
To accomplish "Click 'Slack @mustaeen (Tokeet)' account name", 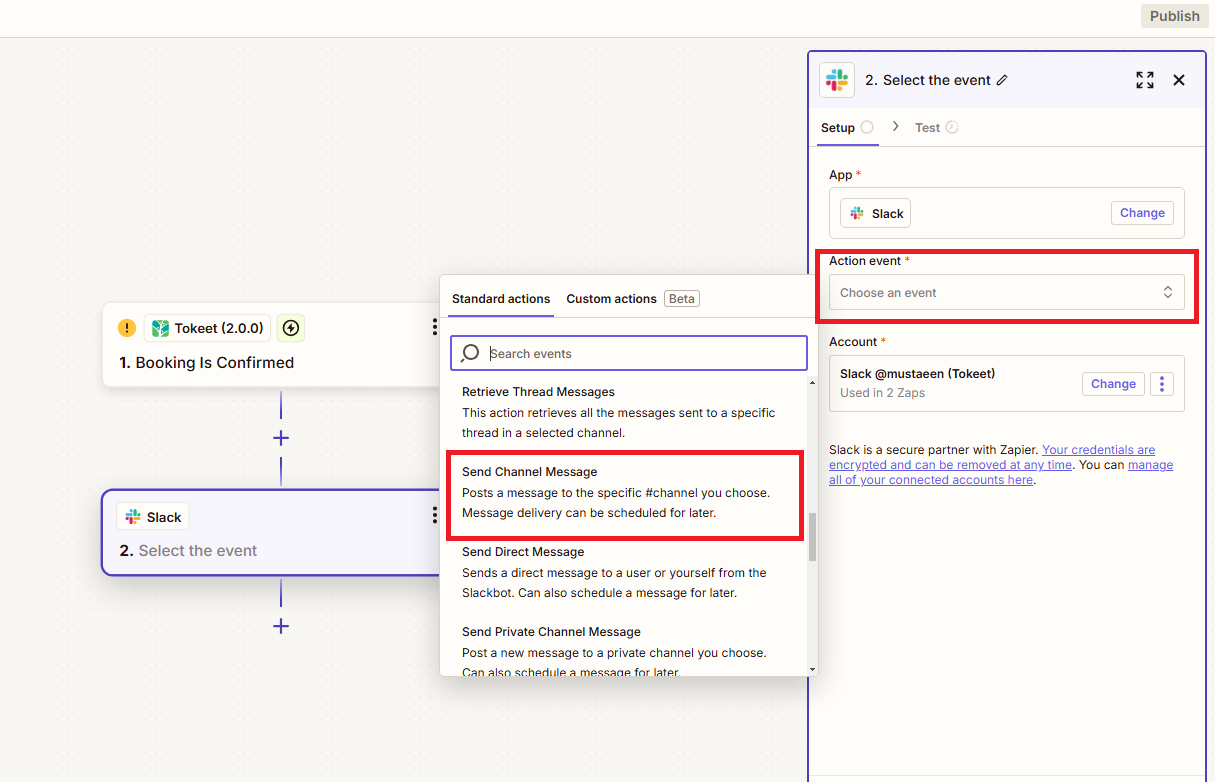I will click(x=917, y=374).
